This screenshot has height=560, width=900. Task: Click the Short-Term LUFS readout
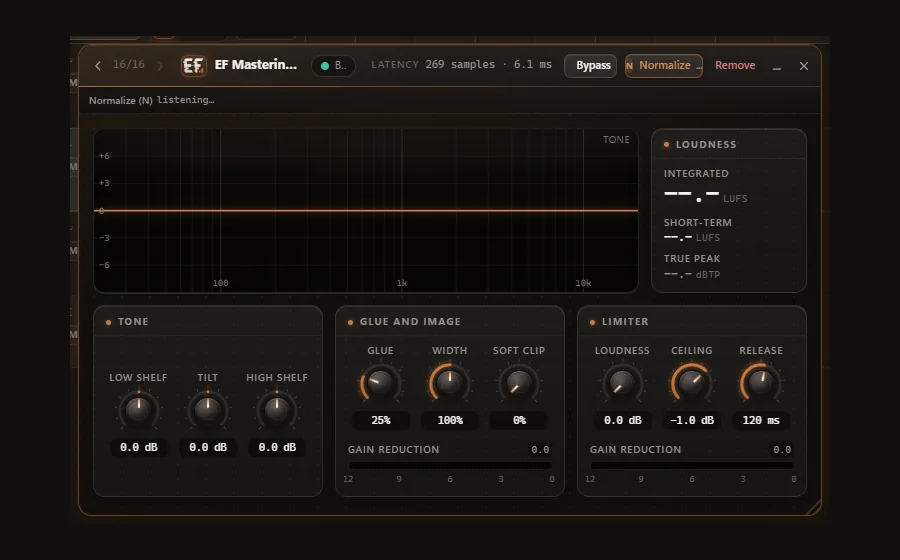click(692, 238)
